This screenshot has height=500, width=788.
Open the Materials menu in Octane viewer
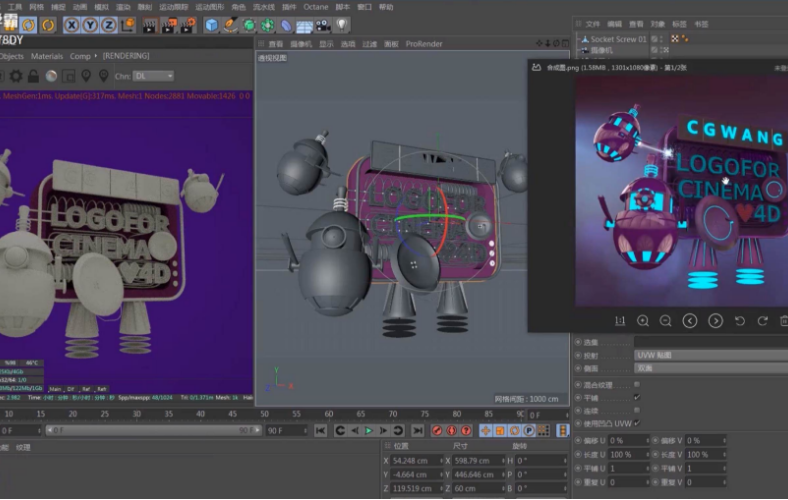tap(46, 56)
